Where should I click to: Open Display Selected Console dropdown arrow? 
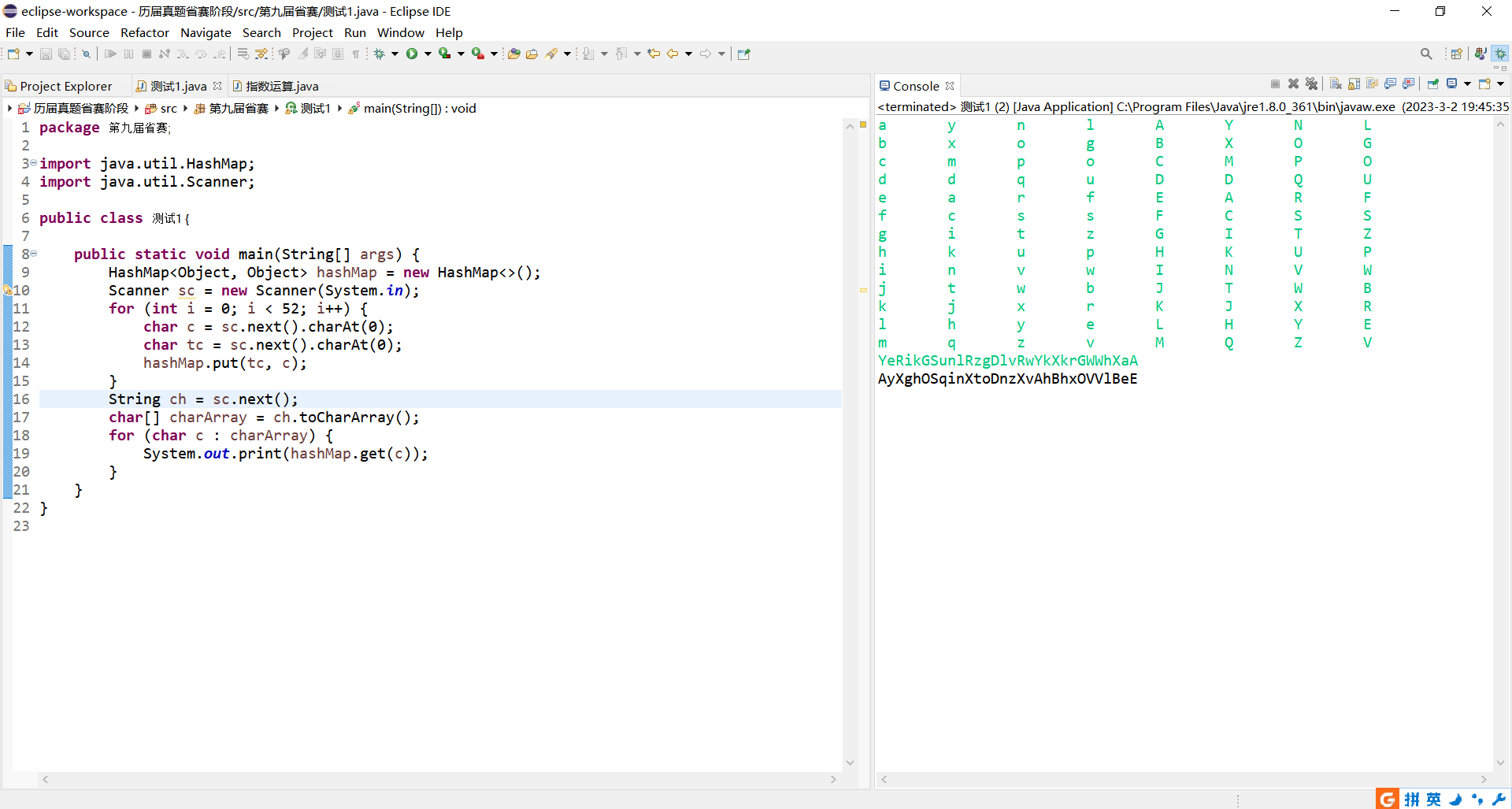1467,83
